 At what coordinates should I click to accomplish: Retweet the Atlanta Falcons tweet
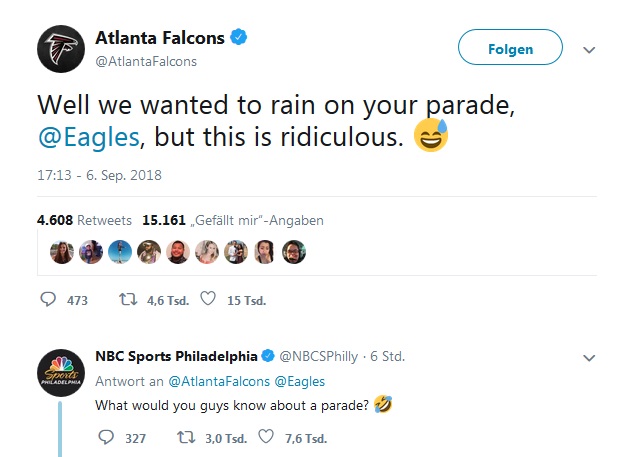(x=128, y=299)
